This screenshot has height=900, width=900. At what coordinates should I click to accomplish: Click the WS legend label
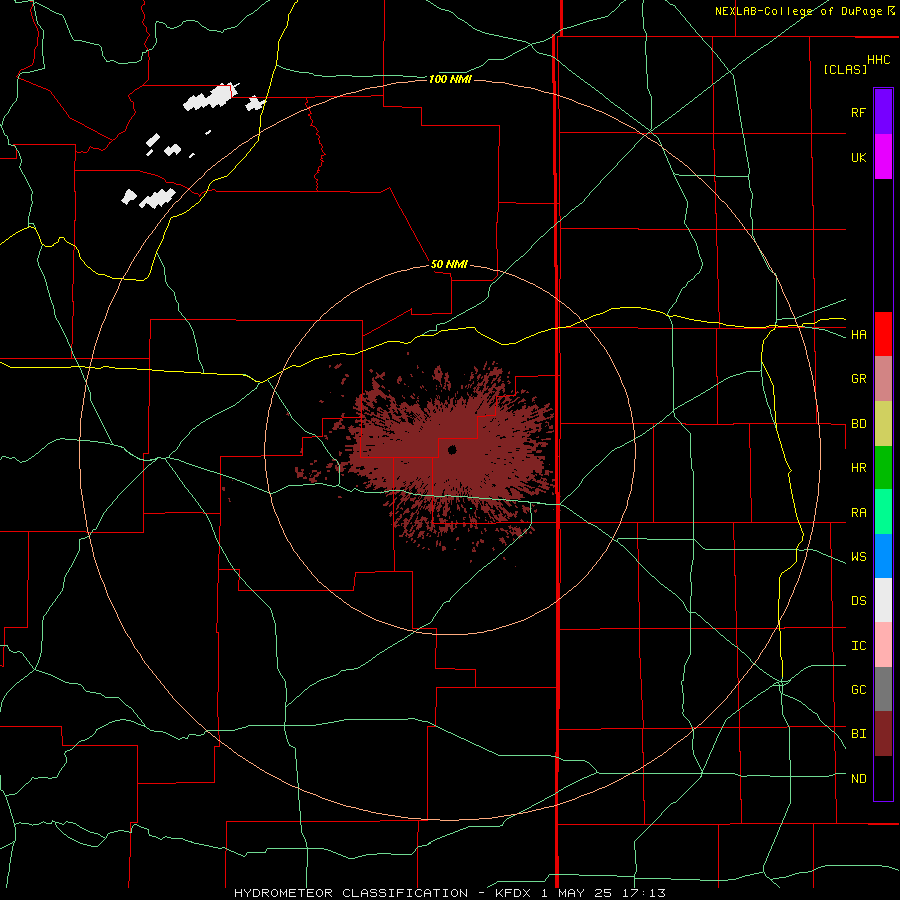point(858,557)
